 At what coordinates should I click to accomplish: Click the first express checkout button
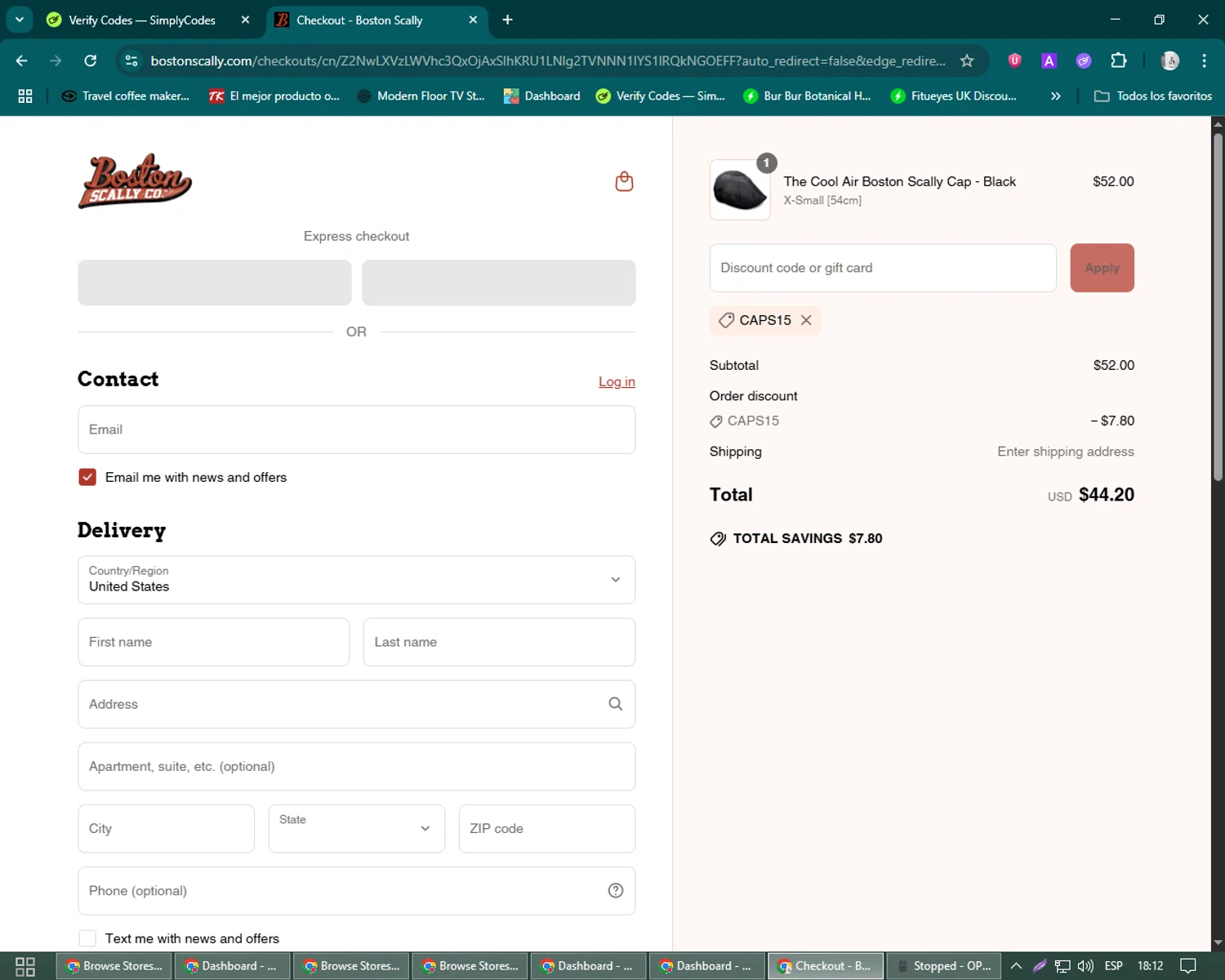tap(215, 283)
